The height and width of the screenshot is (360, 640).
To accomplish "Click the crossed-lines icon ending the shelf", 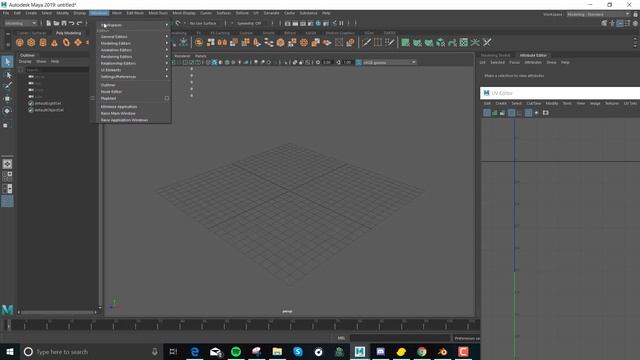I will (487, 42).
